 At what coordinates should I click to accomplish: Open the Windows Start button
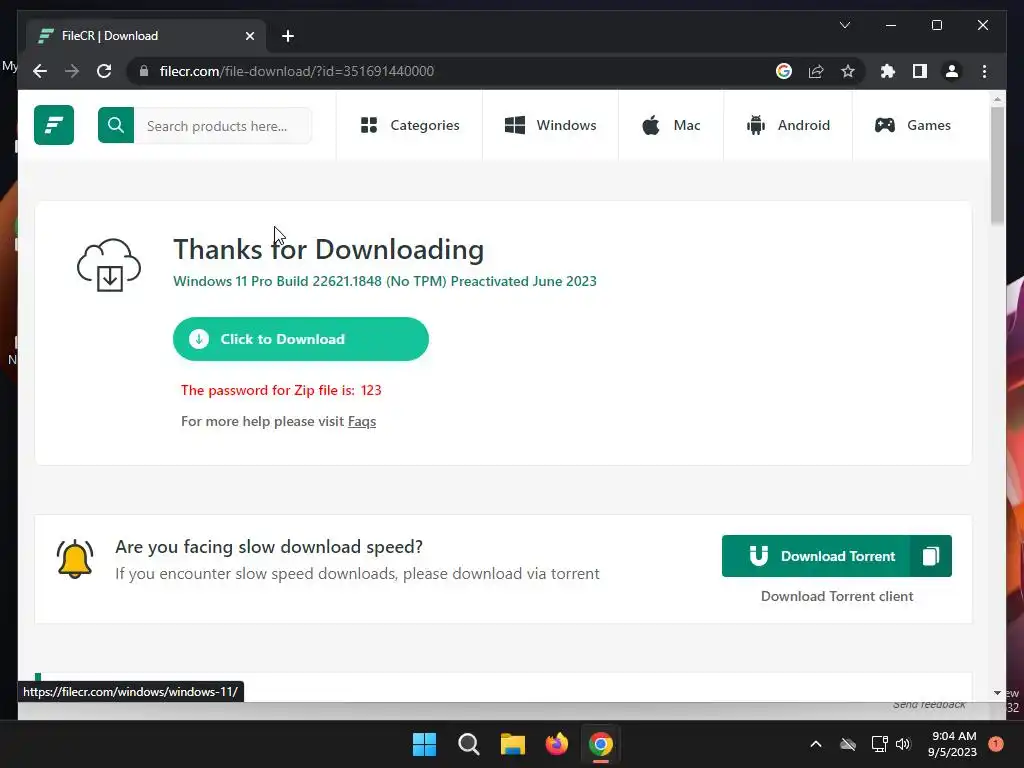424,744
